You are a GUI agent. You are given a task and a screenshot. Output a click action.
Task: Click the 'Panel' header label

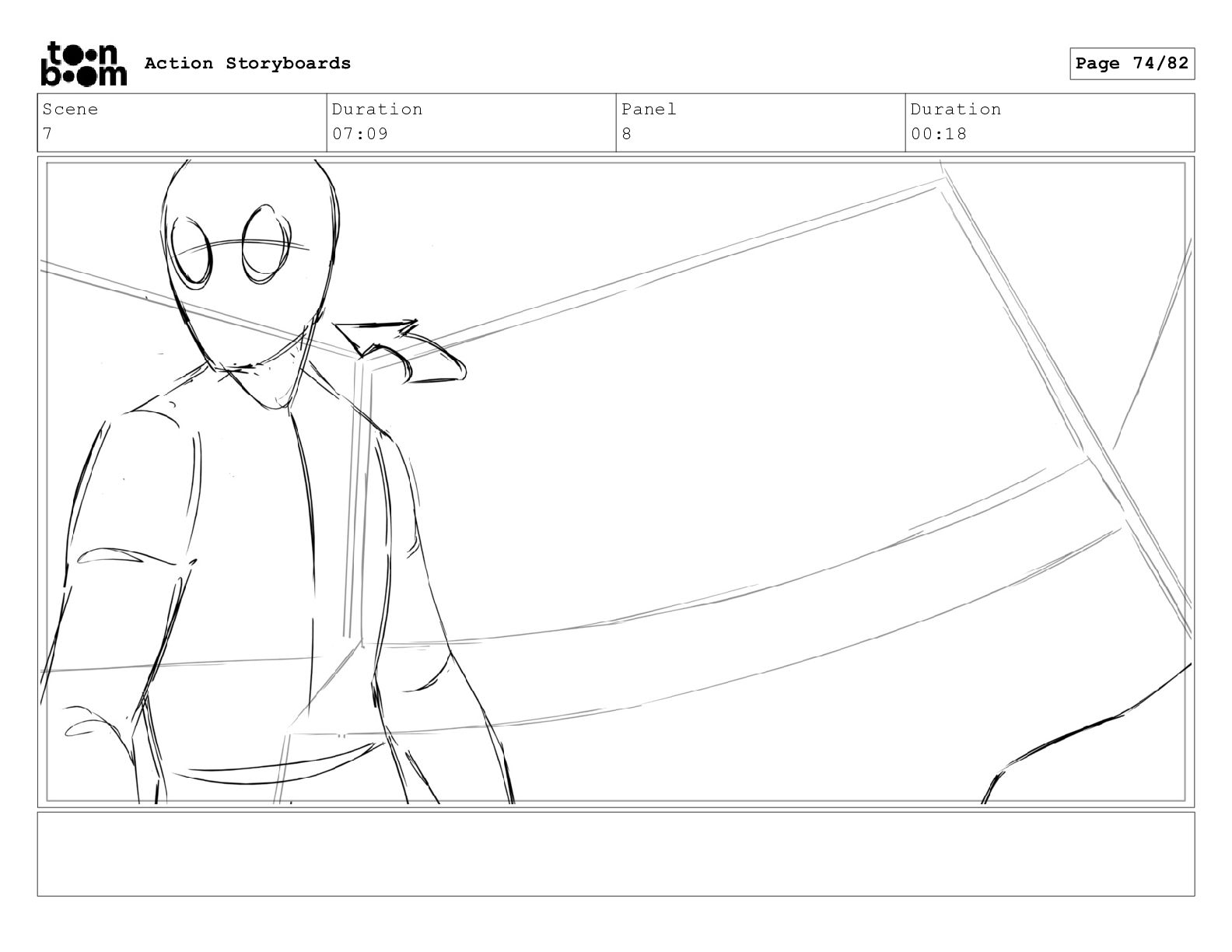pos(649,109)
